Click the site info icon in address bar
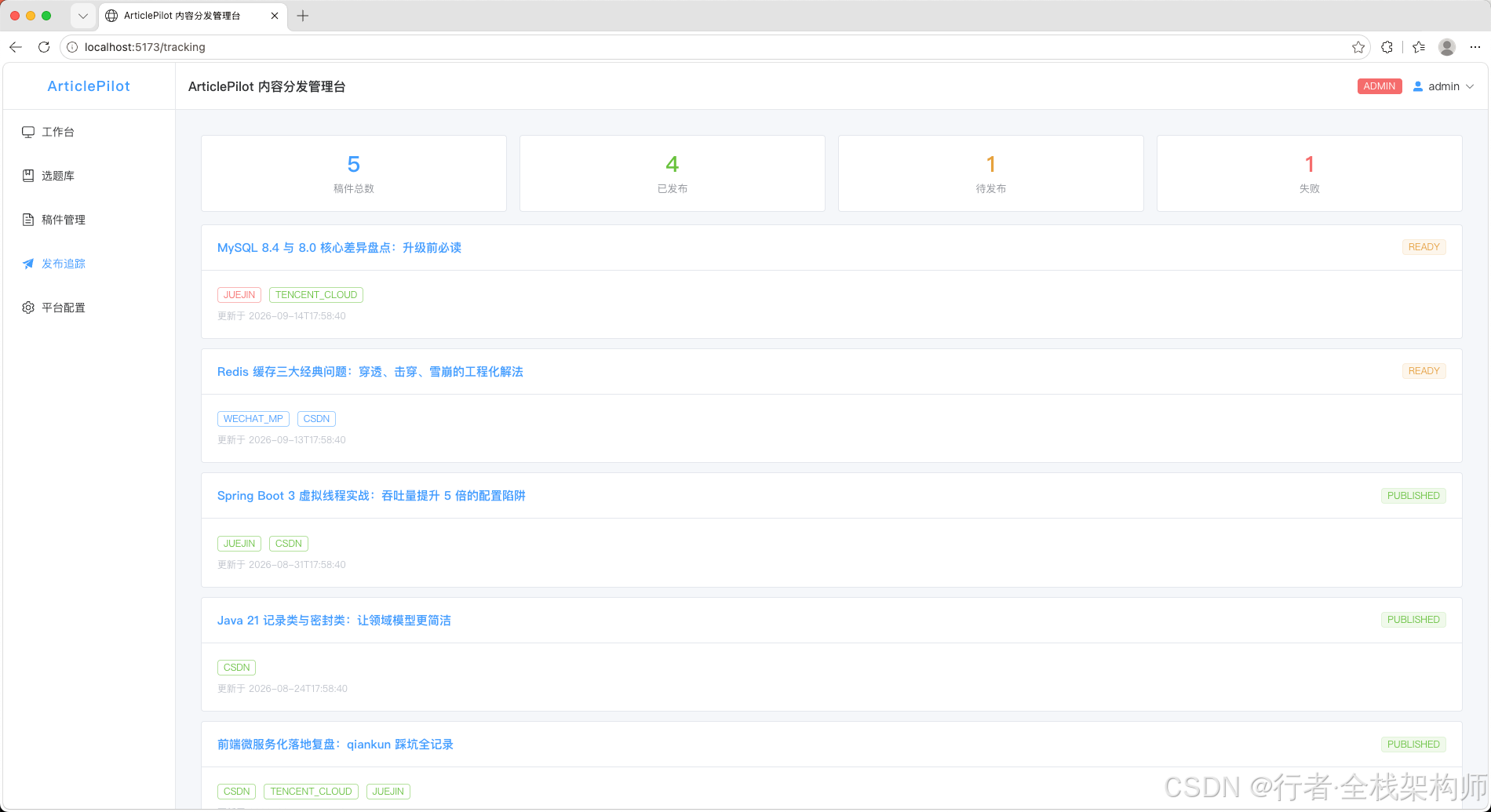1491x812 pixels. [x=72, y=47]
